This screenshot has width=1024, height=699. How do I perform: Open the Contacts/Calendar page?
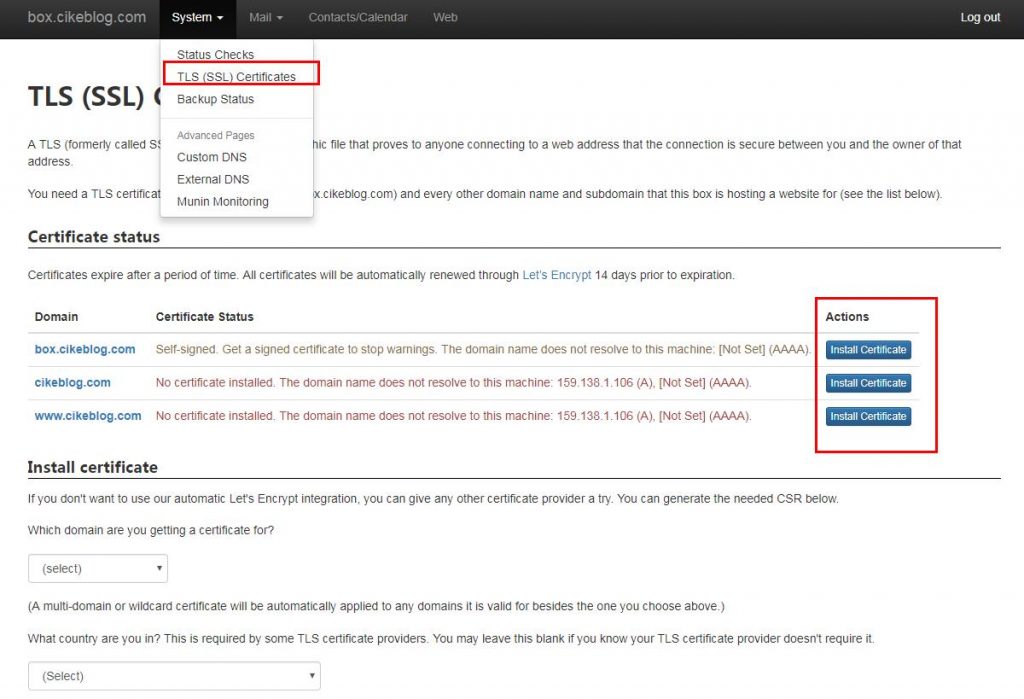coord(358,18)
